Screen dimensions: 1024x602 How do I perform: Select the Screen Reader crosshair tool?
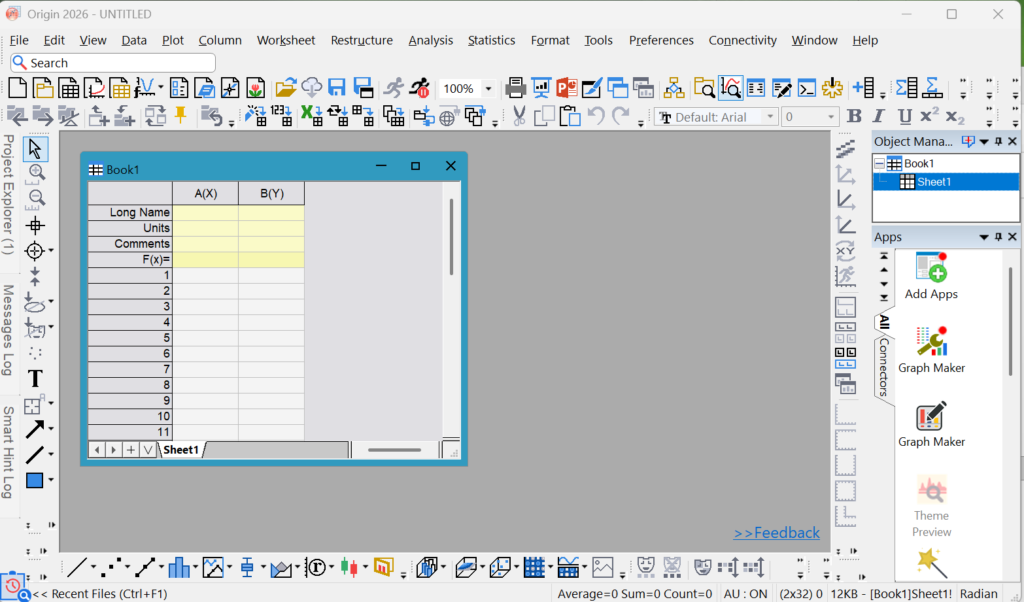click(x=35, y=226)
